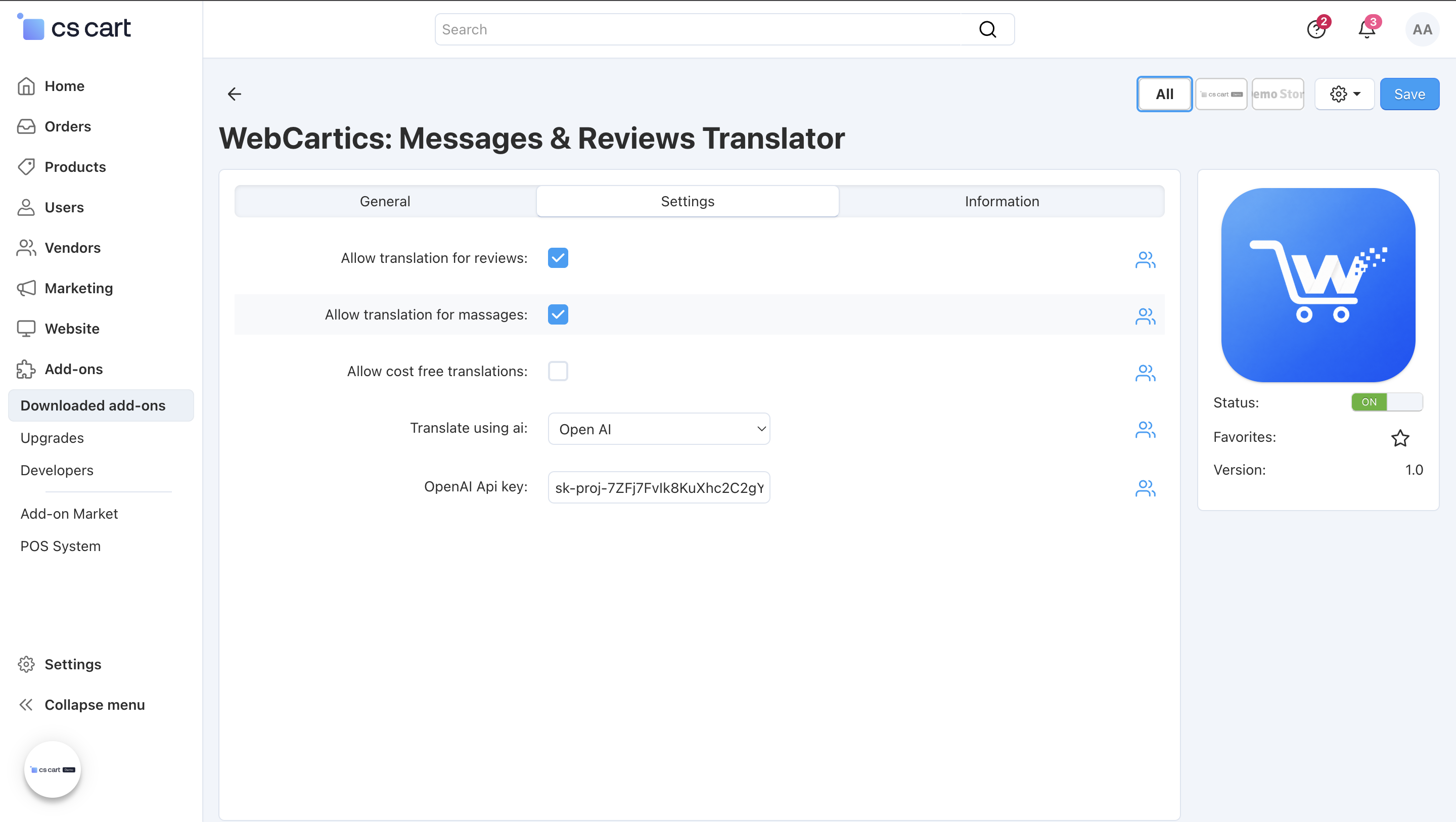1456x822 pixels.
Task: Click the Users person icon
Action: [26, 207]
